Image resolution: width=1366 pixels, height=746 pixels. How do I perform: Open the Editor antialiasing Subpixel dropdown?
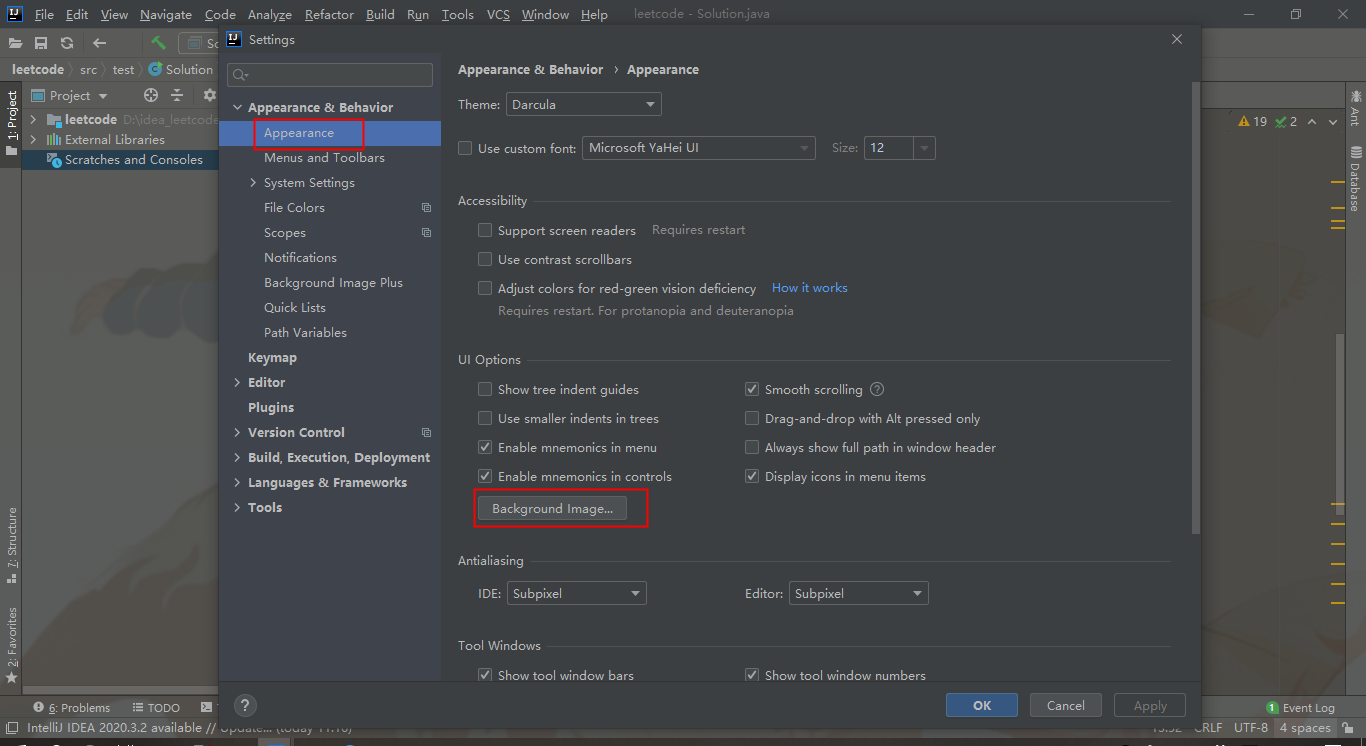click(859, 593)
